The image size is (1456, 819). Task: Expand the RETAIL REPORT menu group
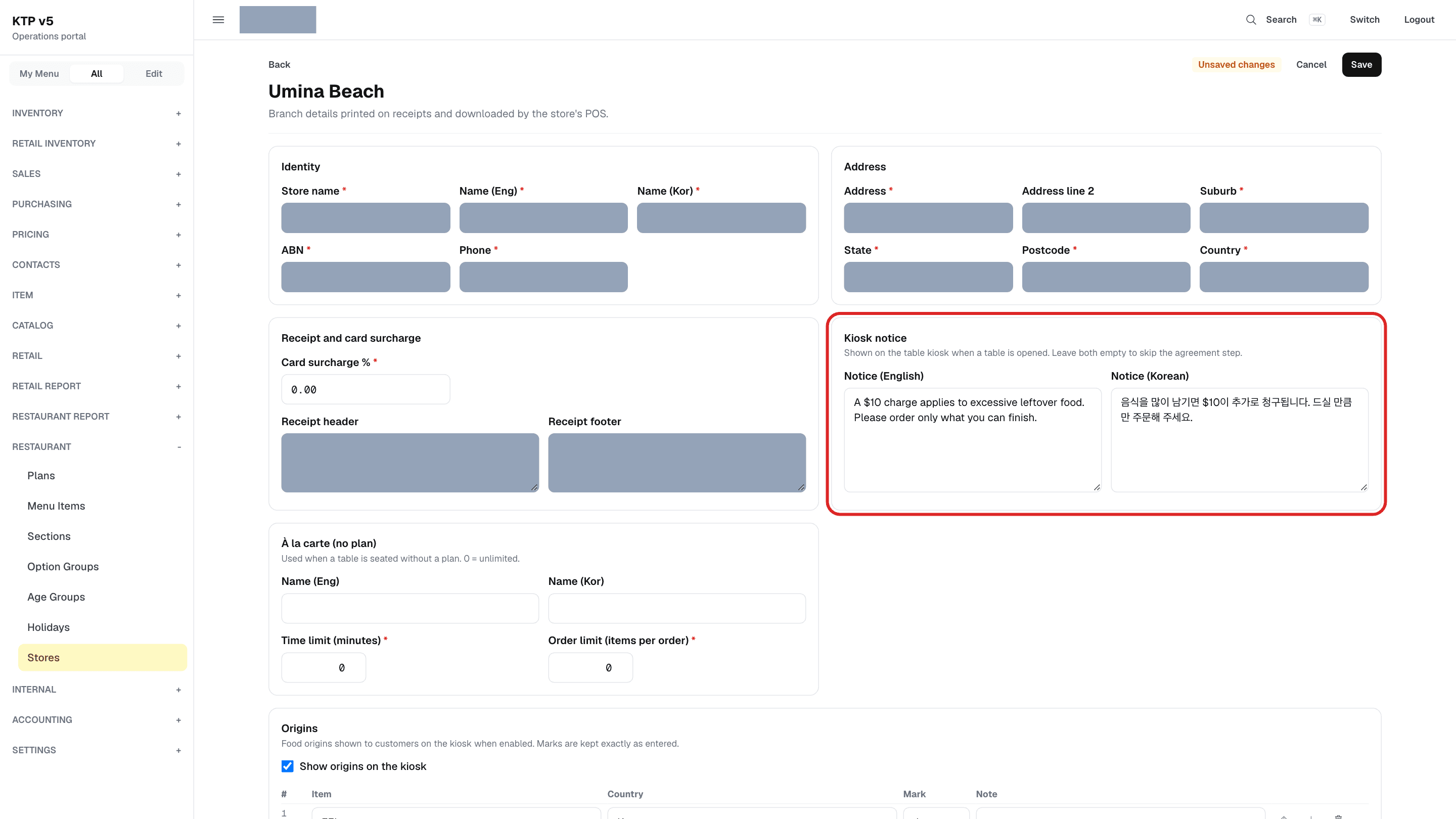(97, 386)
